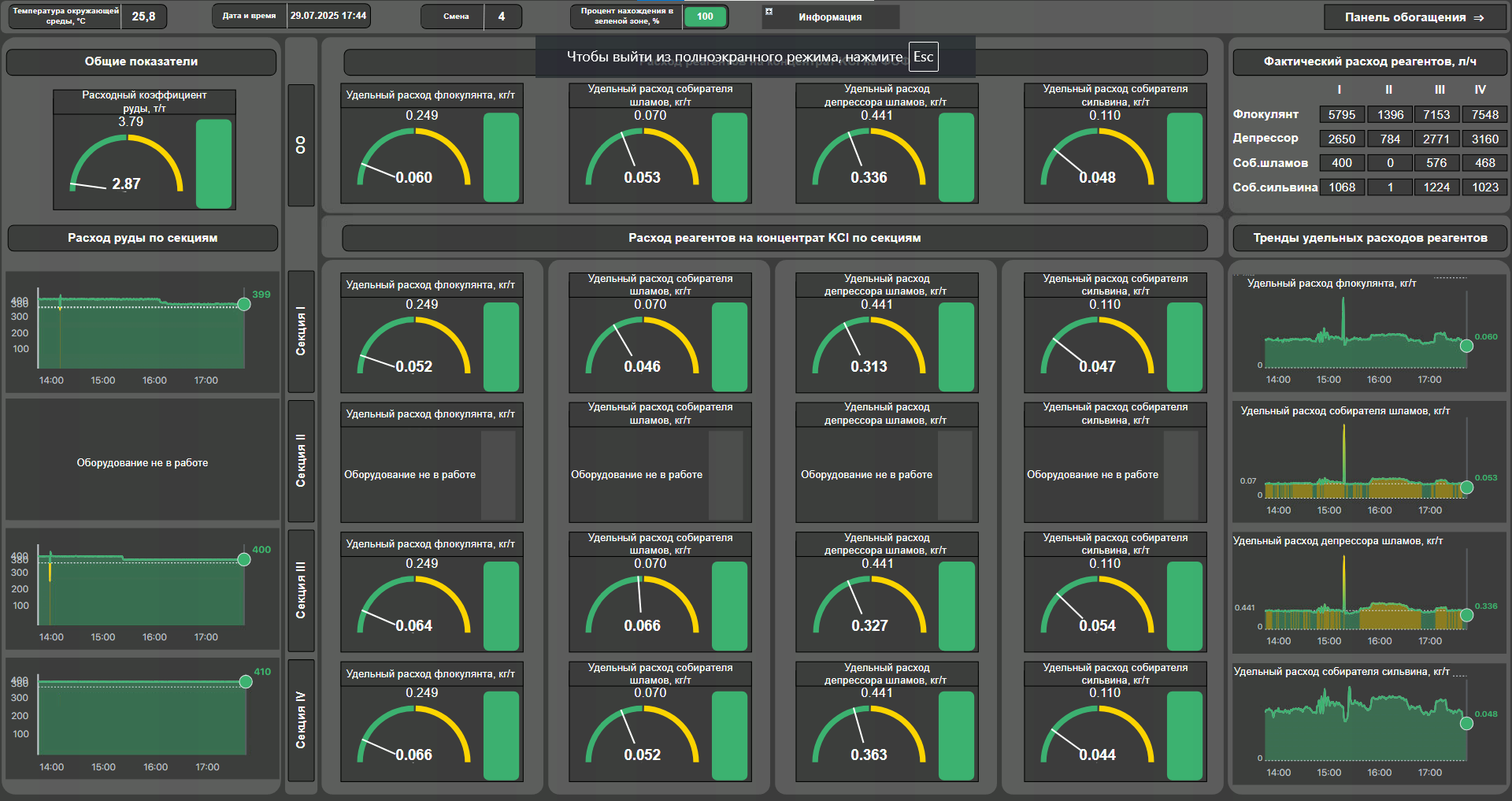Click green status bar beside 0.060 gauge
1512x801 pixels.
coord(501,158)
